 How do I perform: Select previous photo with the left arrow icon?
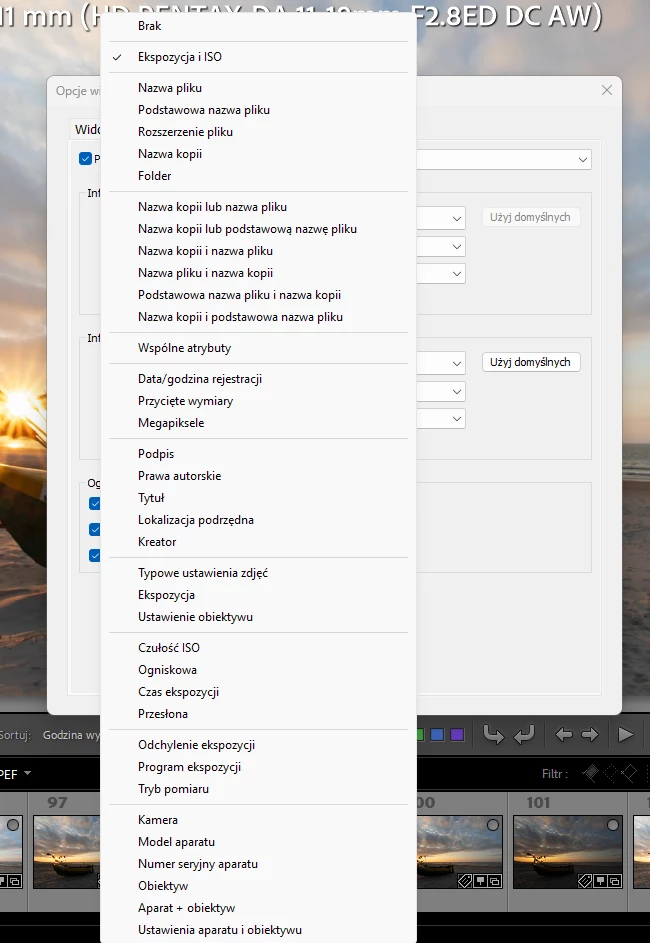pyautogui.click(x=563, y=734)
